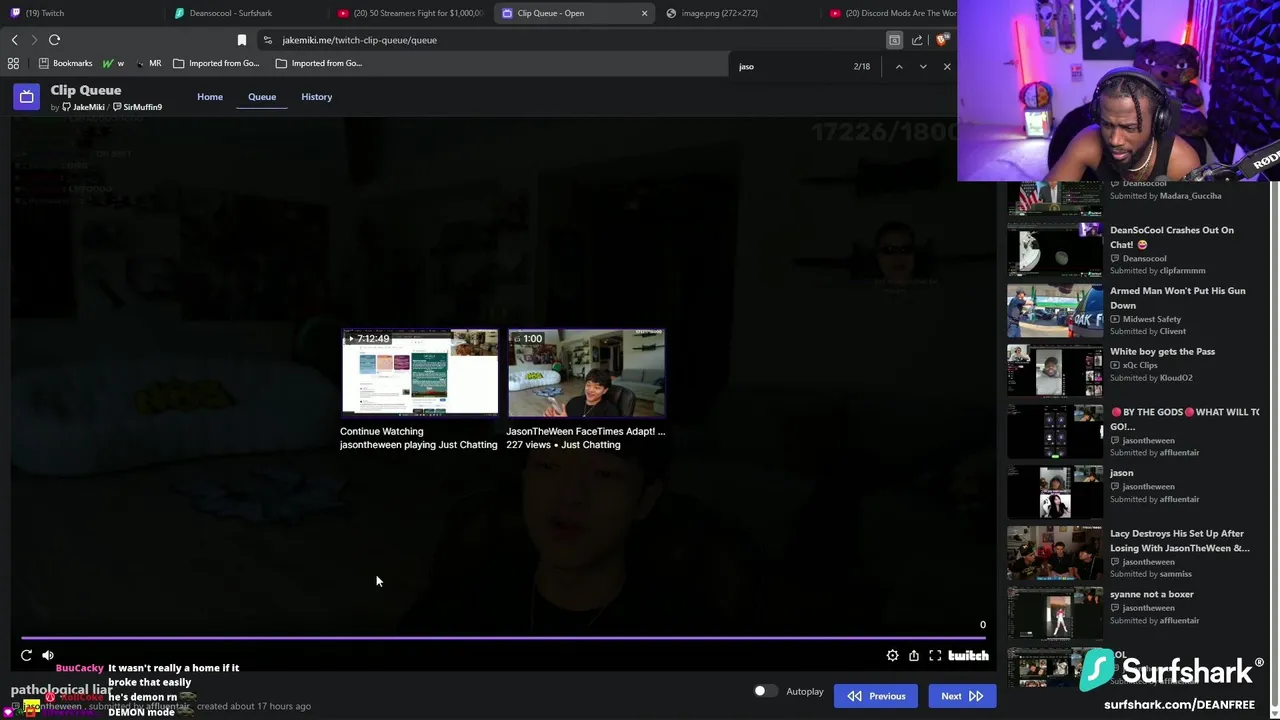1280x720 pixels.
Task: Open the SirMuffin9 author link
Action: [137, 107]
